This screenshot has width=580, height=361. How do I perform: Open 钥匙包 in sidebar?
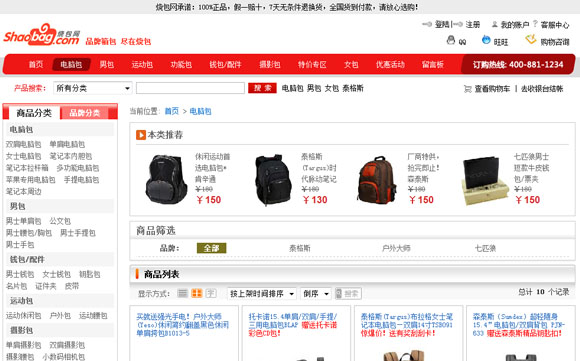[x=90, y=274]
